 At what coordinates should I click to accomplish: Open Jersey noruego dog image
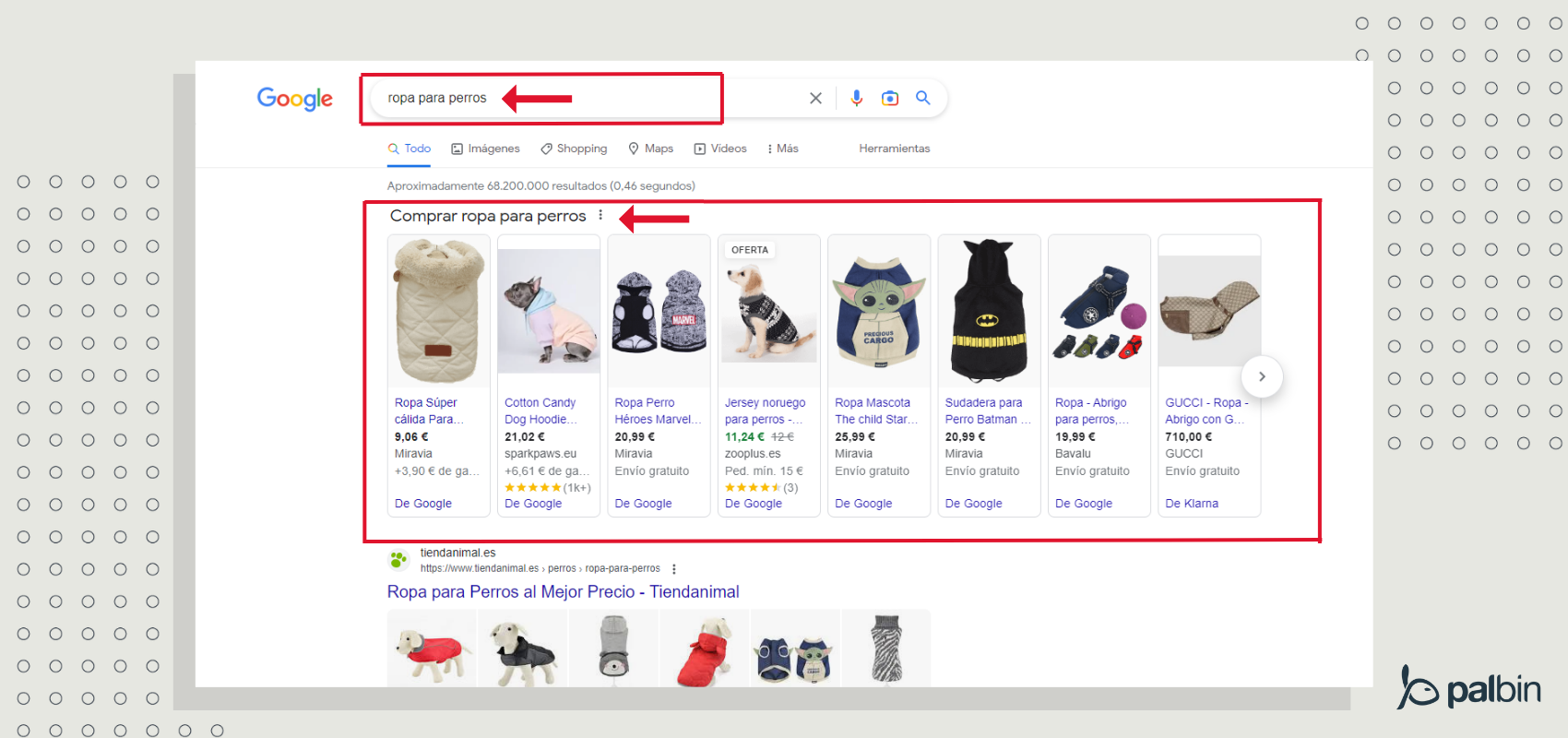point(769,311)
